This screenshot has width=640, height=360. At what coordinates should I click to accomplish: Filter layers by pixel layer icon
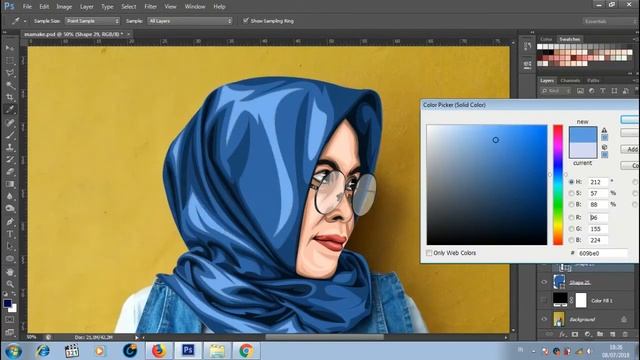pos(580,91)
